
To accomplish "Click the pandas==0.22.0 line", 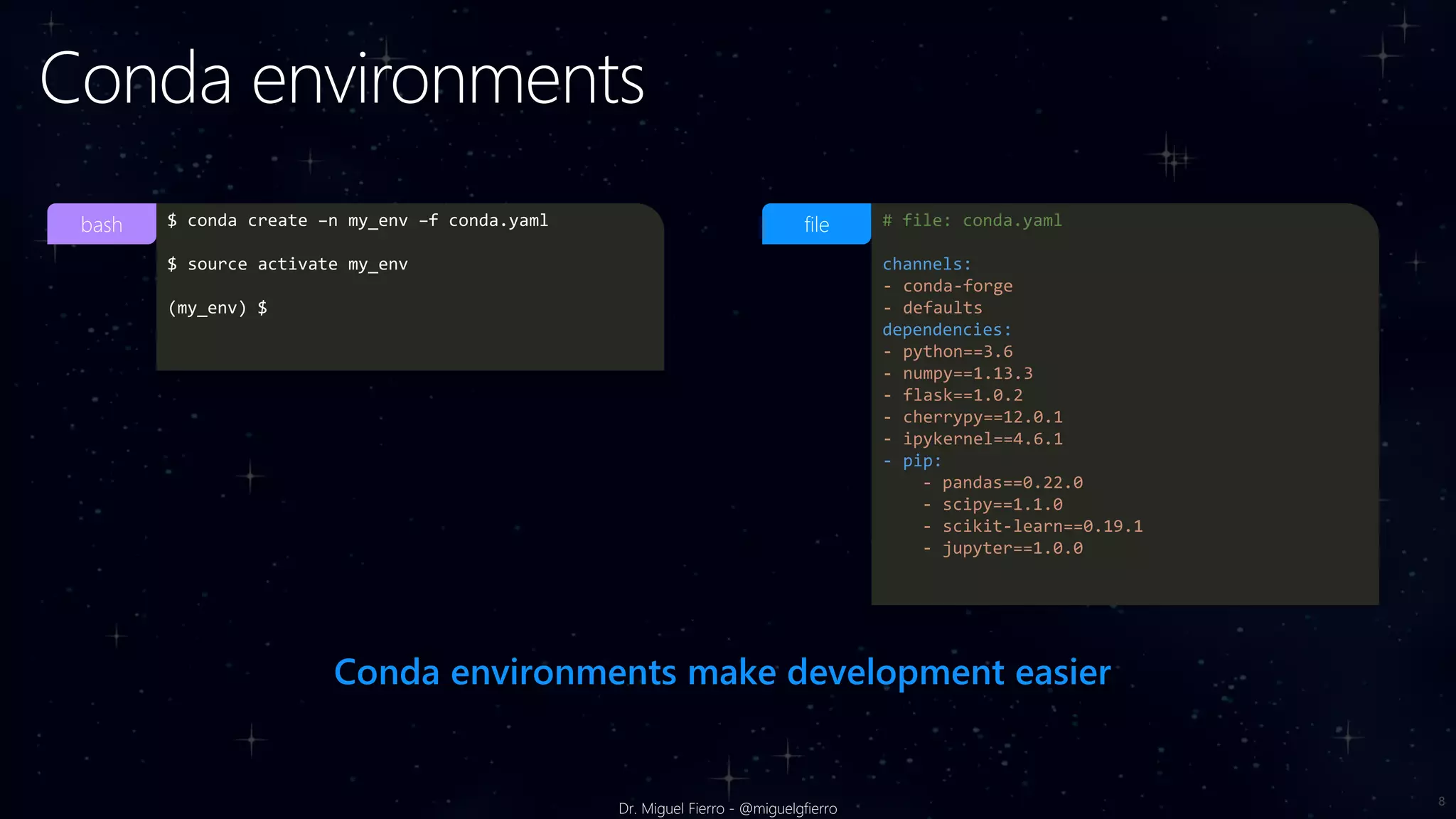I will pyautogui.click(x=1002, y=483).
